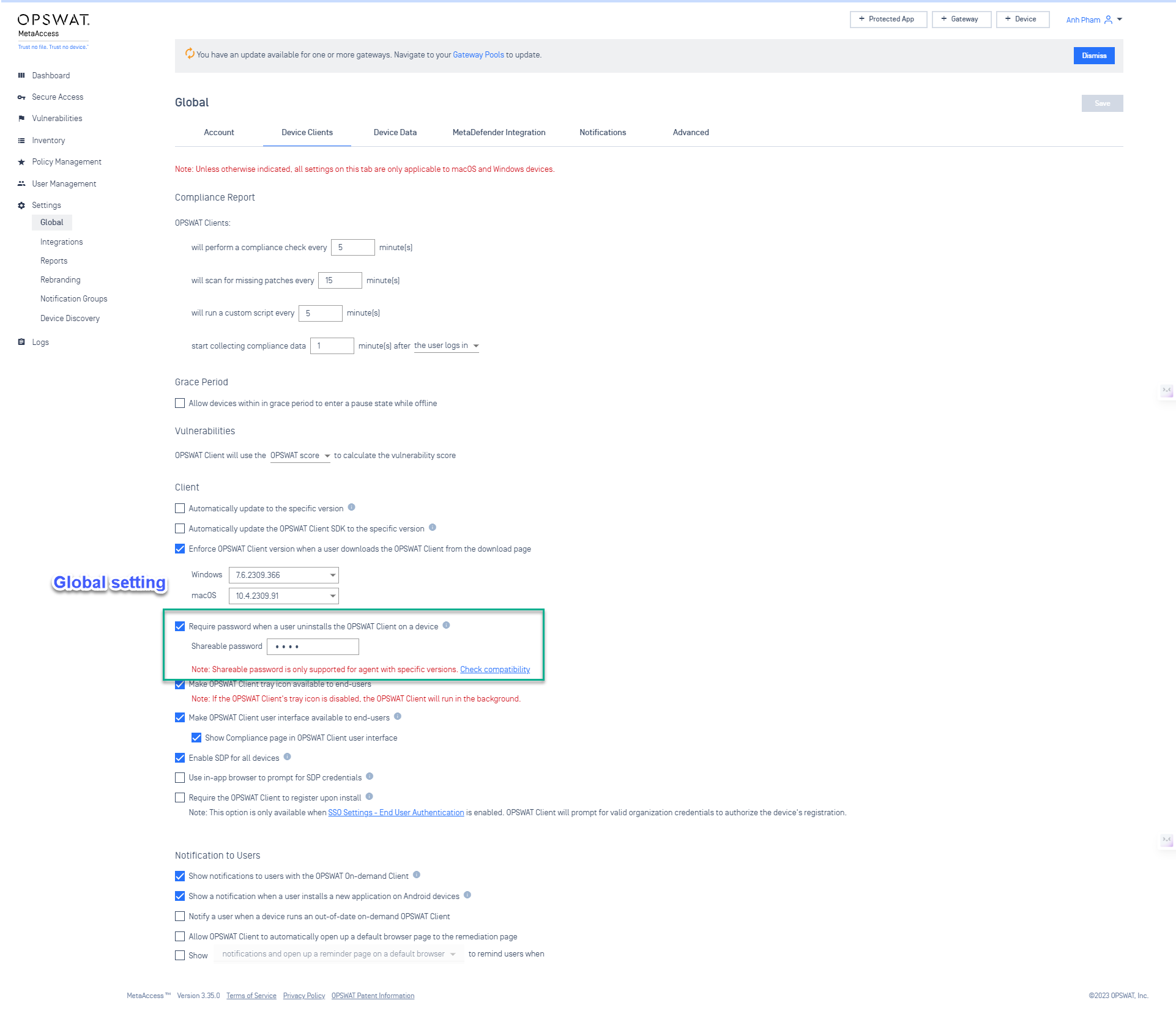Switch to the Account tab
The image size is (1176, 1014).
click(219, 133)
